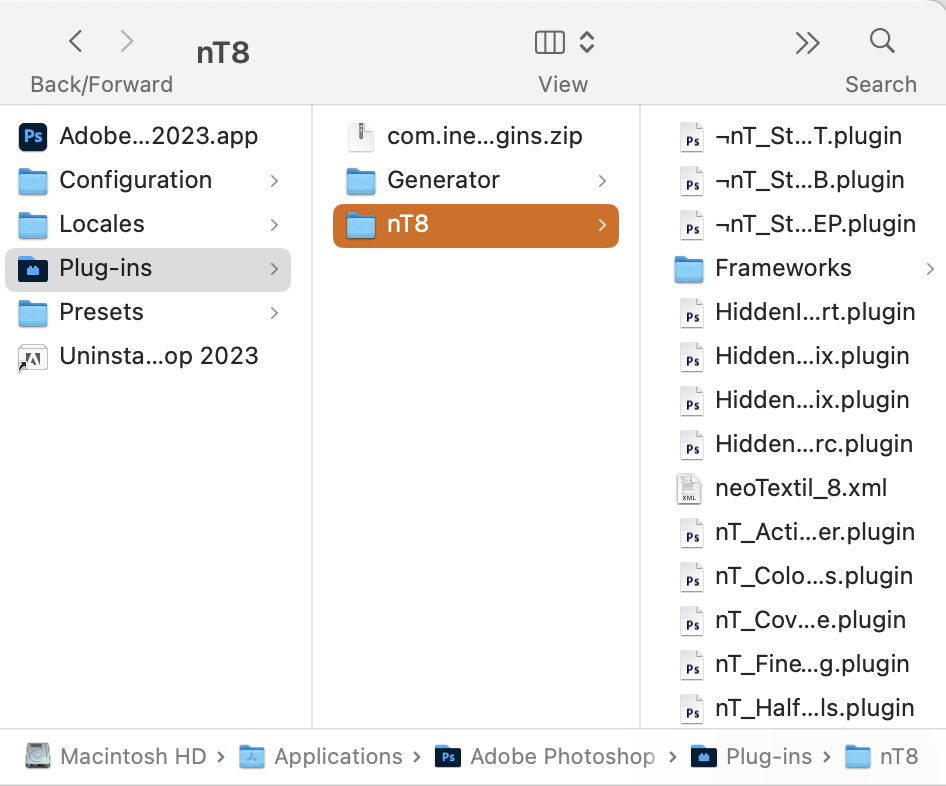This screenshot has width=946, height=786.
Task: Select the nT_Half…ls.plugin name
Action: [815, 708]
